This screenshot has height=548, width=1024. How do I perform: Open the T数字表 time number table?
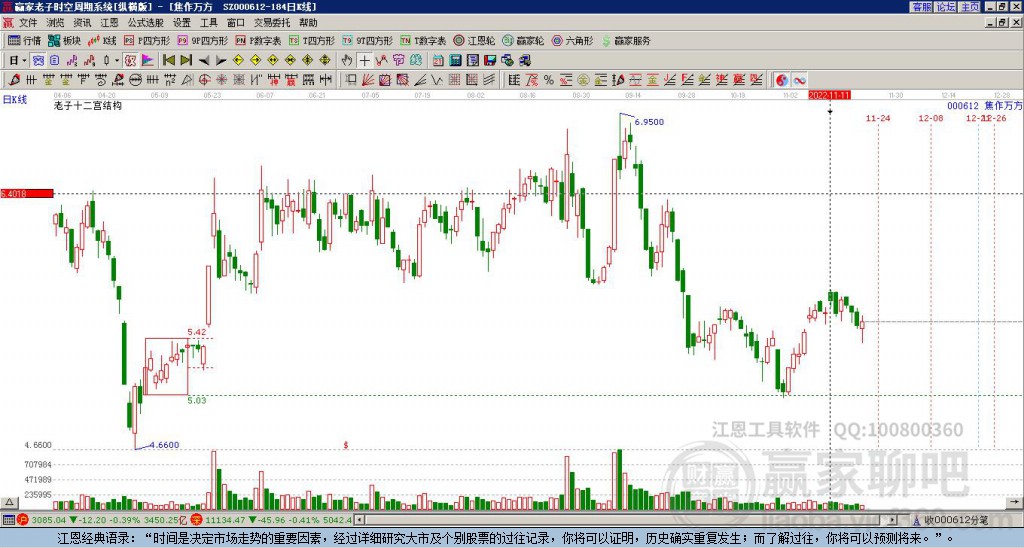[x=423, y=40]
